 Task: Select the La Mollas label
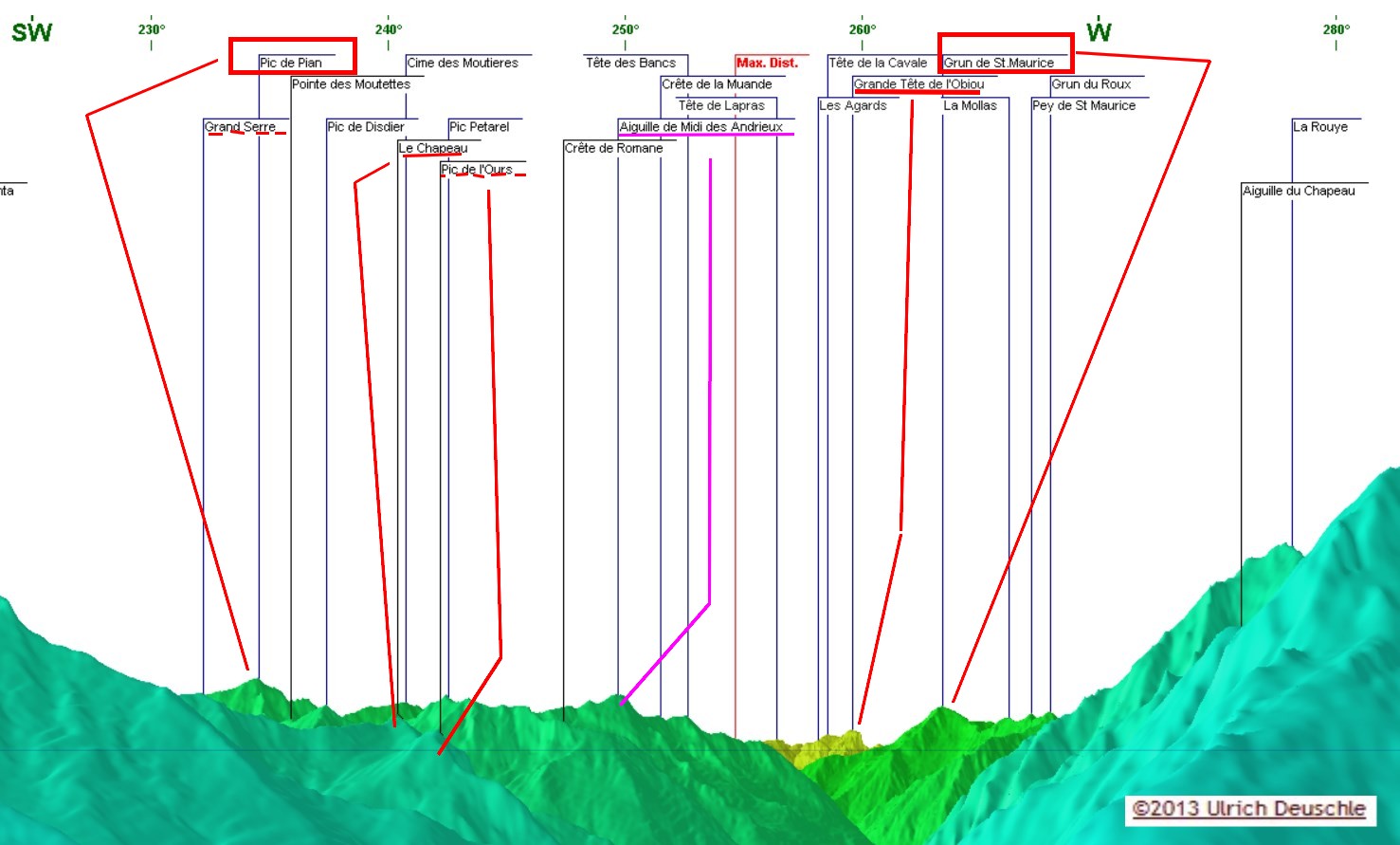point(970,105)
